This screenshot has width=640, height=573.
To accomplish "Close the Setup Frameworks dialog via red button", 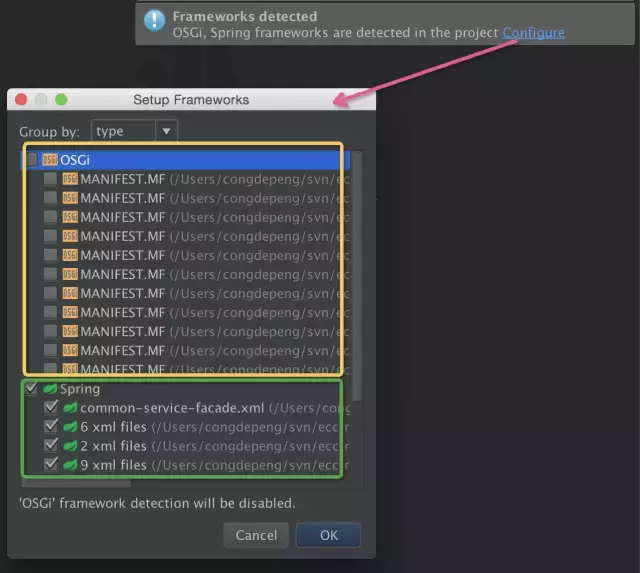I will (21, 99).
